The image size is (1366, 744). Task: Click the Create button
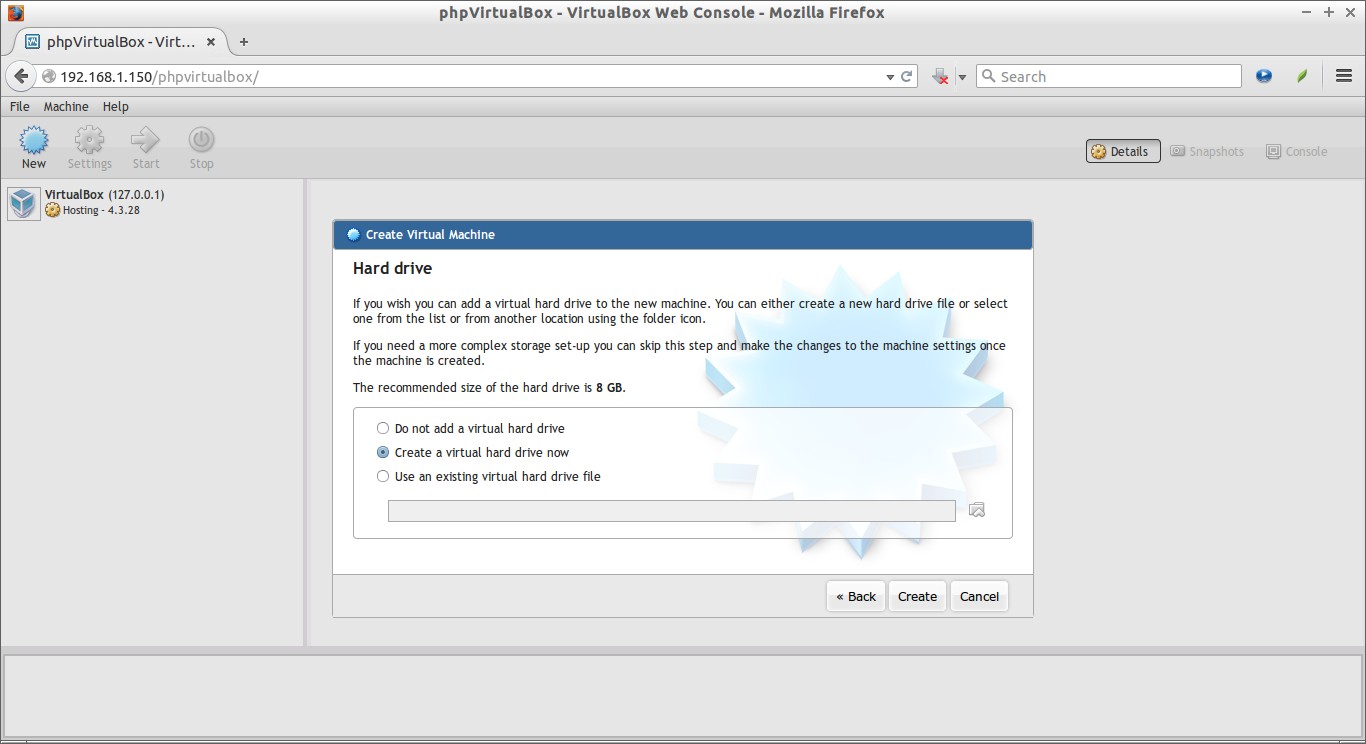pos(917,596)
